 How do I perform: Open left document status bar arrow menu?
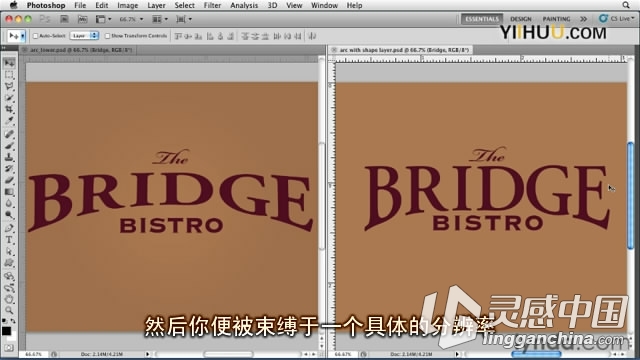[x=147, y=354]
